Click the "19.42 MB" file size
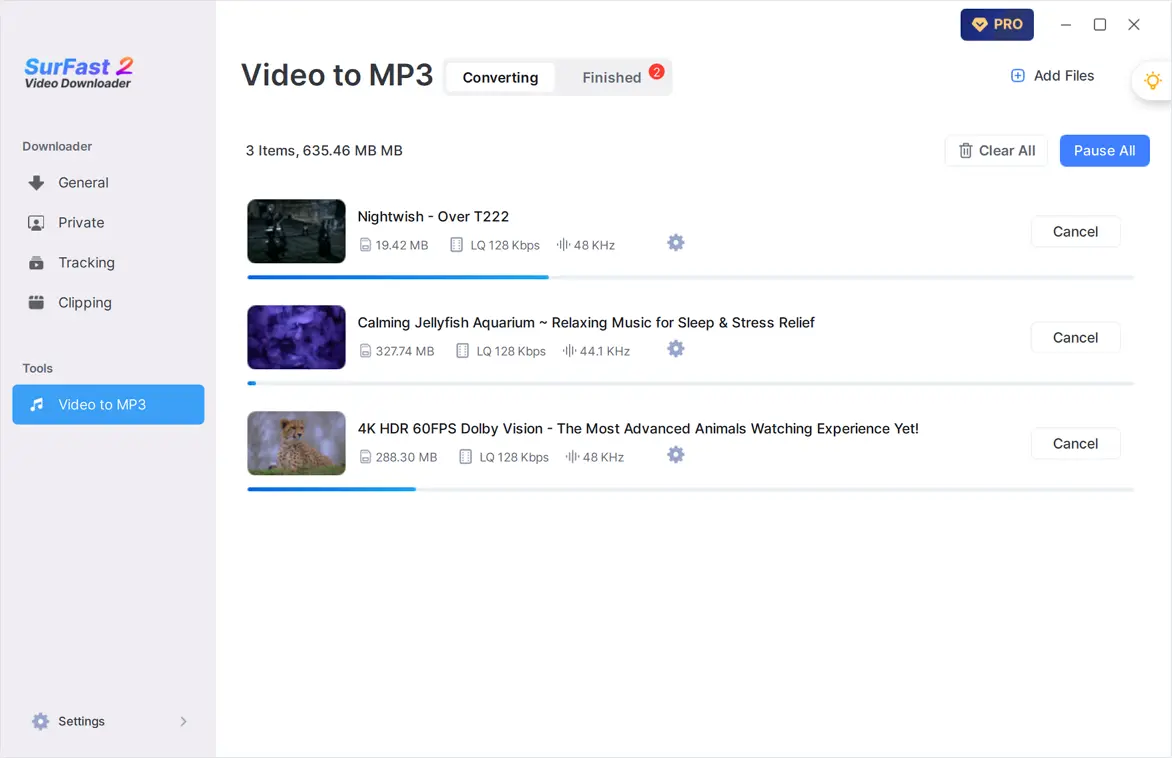The height and width of the screenshot is (758, 1172). pyautogui.click(x=401, y=245)
